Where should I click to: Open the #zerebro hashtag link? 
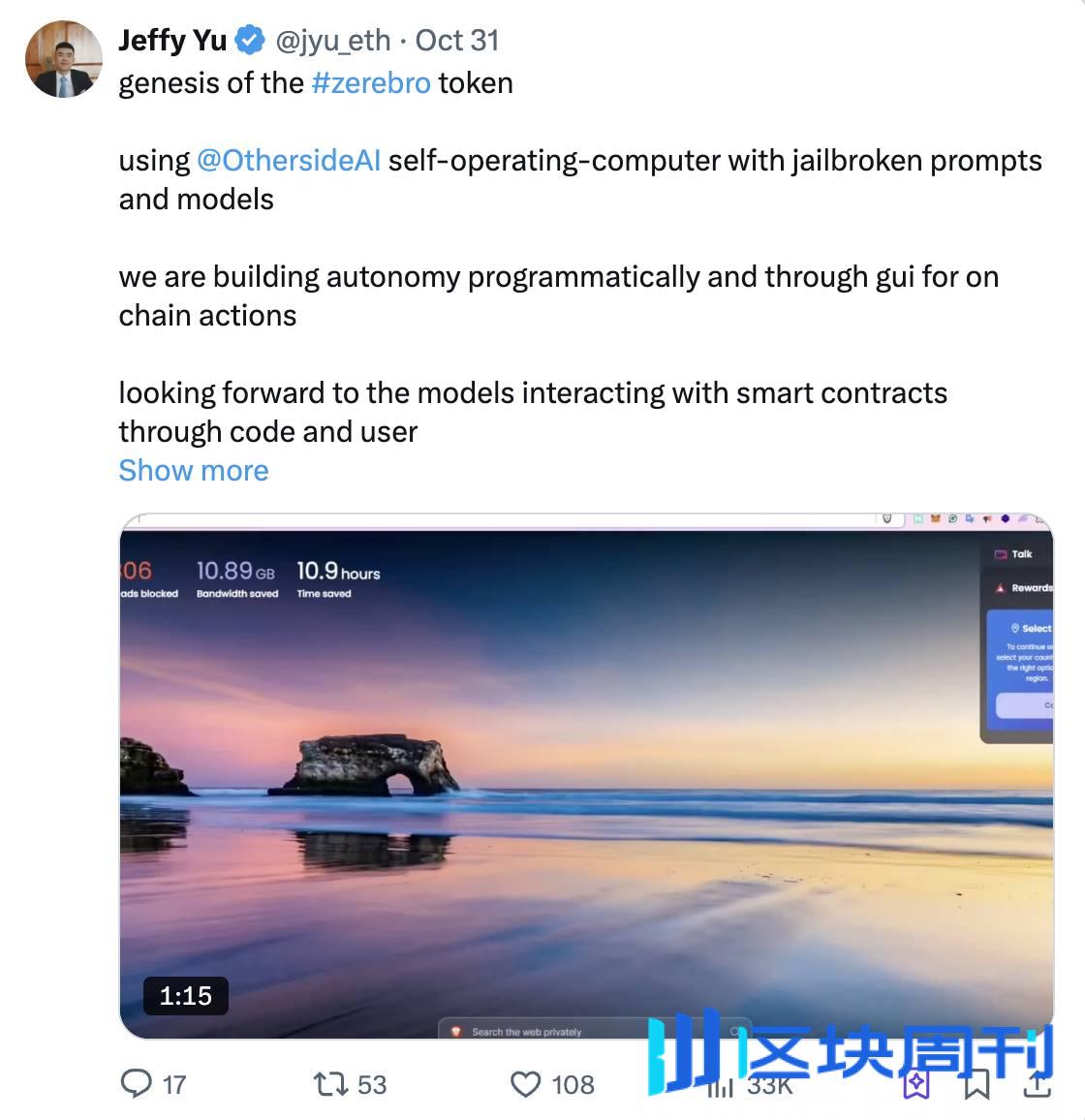coord(371,83)
